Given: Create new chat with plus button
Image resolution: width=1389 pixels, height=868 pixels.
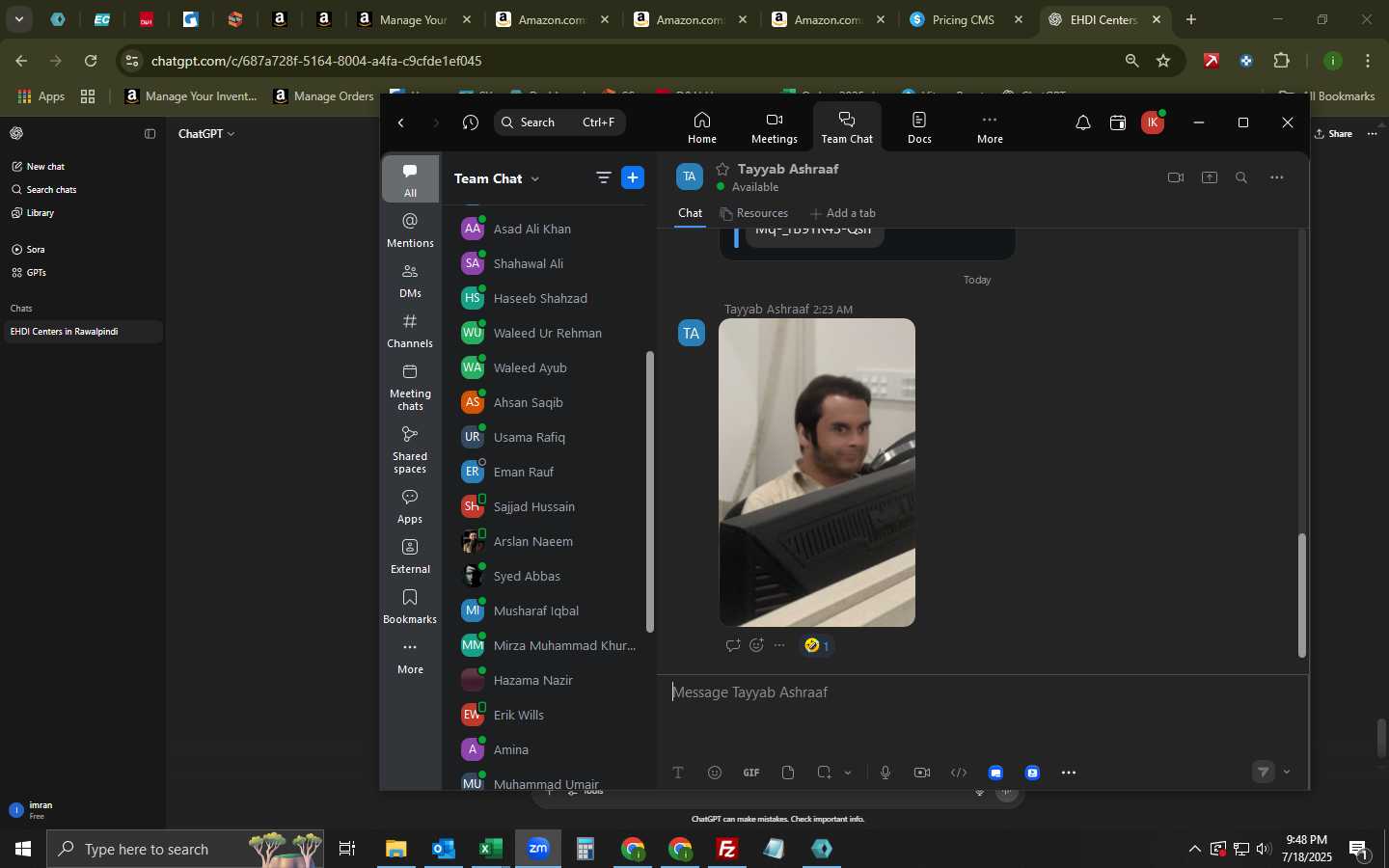Looking at the screenshot, I should click(x=633, y=177).
